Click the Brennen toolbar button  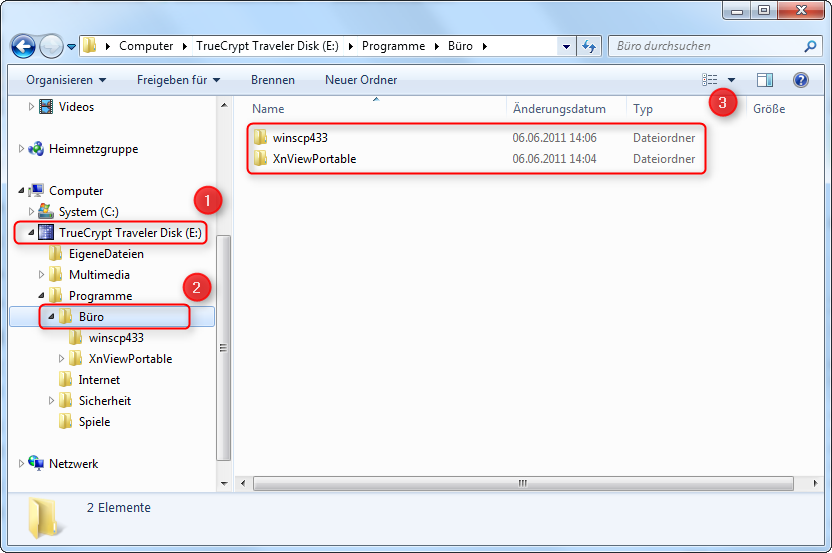pyautogui.click(x=273, y=80)
